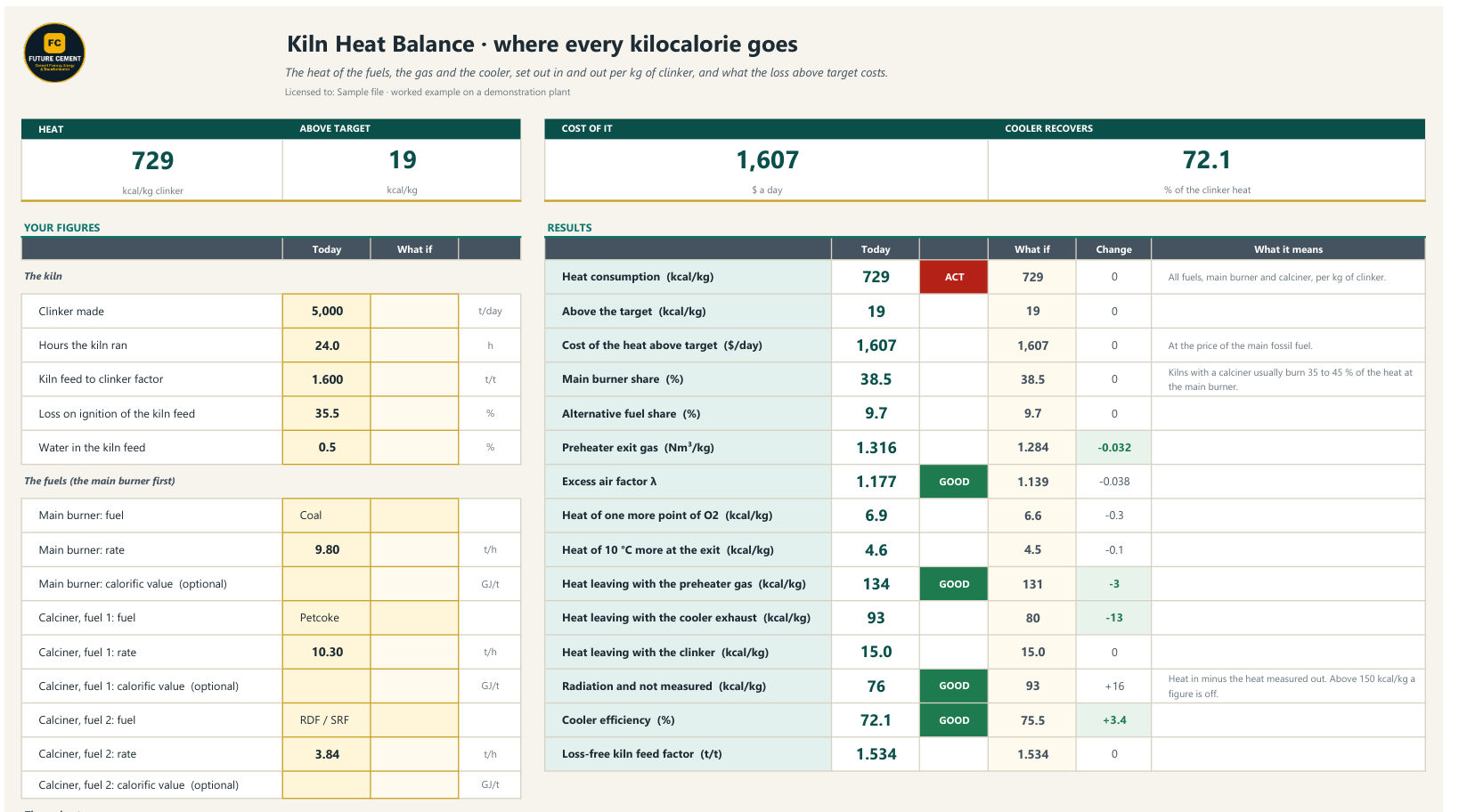This screenshot has height=812, width=1467.
Task: Select Calciner fuel 1 calorific value Today cell
Action: click(327, 686)
